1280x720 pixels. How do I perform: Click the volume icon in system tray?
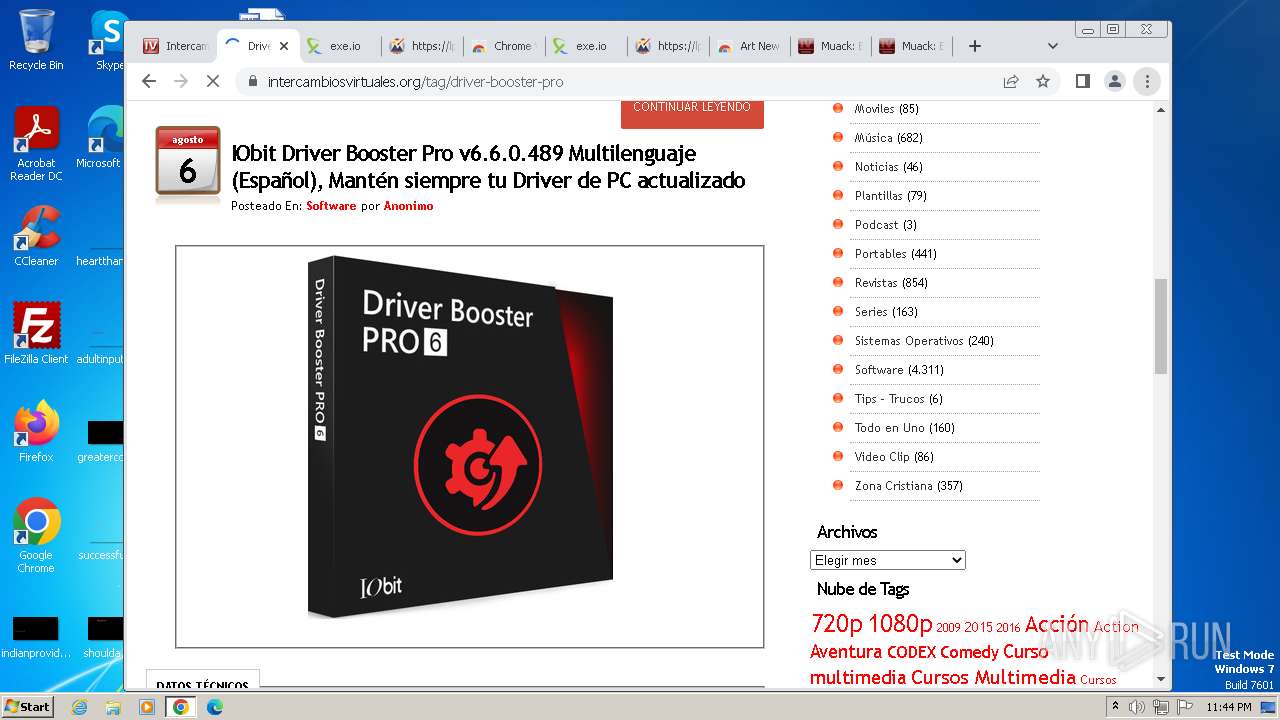pos(1137,707)
